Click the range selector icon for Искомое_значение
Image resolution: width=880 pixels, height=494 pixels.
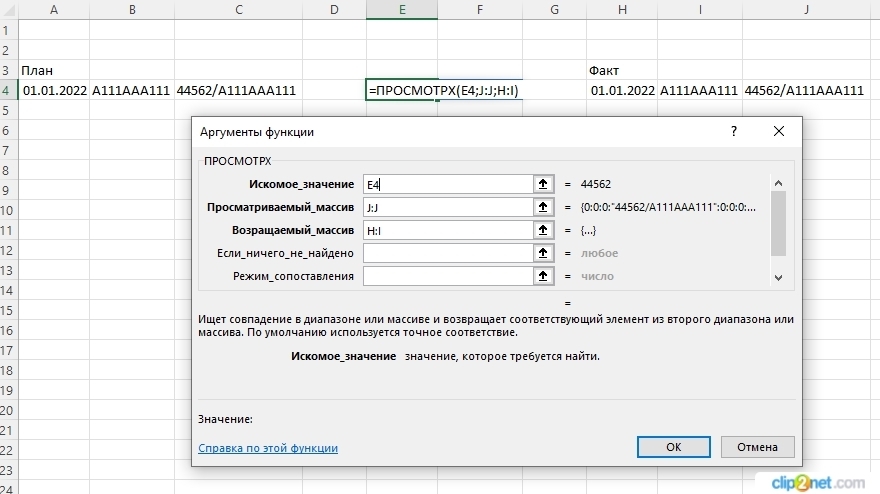(x=544, y=184)
